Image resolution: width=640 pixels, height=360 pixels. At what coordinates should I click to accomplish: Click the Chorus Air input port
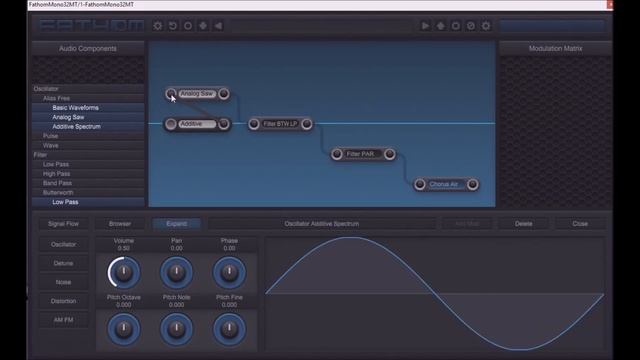(420, 184)
